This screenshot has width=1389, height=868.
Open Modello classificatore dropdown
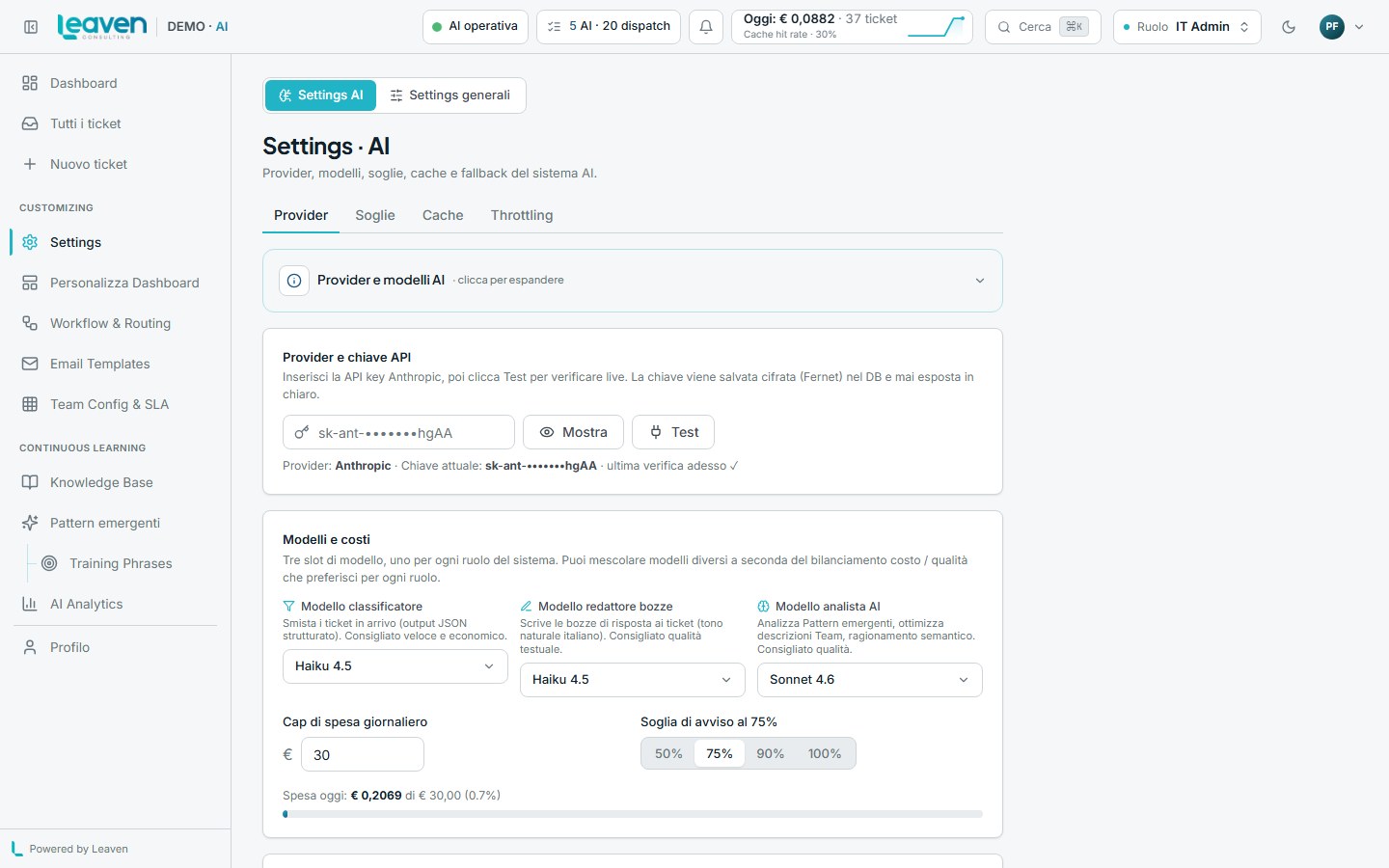(x=395, y=666)
